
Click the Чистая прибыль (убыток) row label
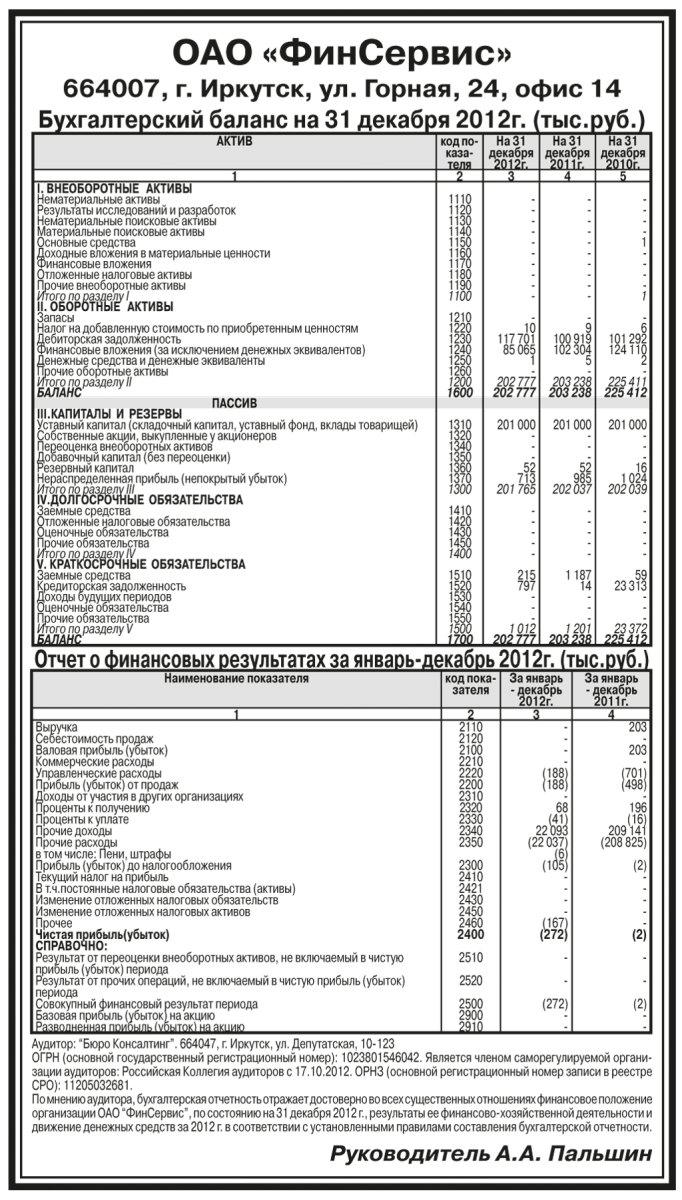tap(98, 933)
